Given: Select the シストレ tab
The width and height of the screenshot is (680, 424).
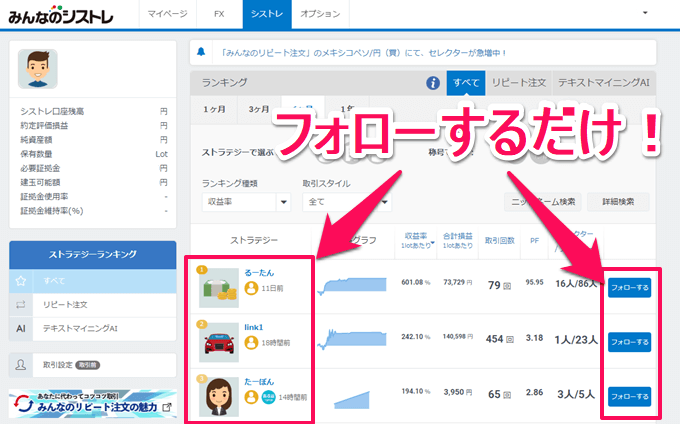Looking at the screenshot, I should 267,14.
